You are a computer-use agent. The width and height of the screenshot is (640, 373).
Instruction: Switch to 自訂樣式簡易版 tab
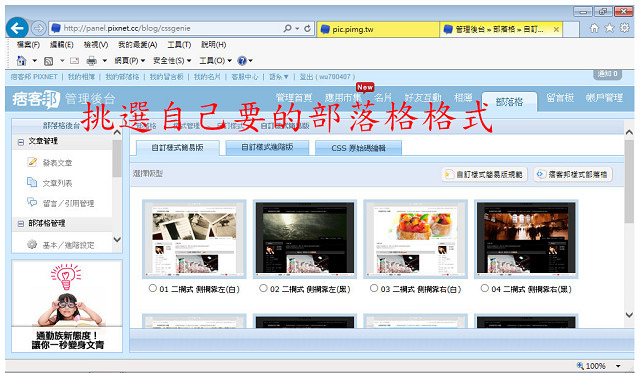pyautogui.click(x=177, y=148)
